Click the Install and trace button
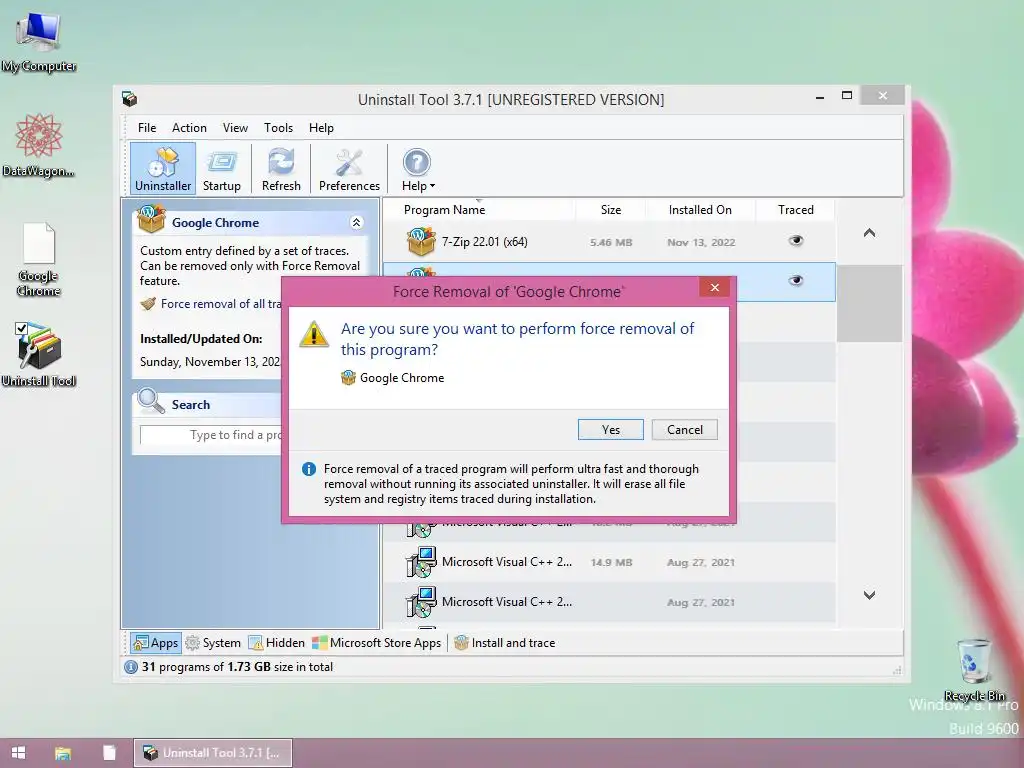The image size is (1024, 768). click(x=505, y=643)
